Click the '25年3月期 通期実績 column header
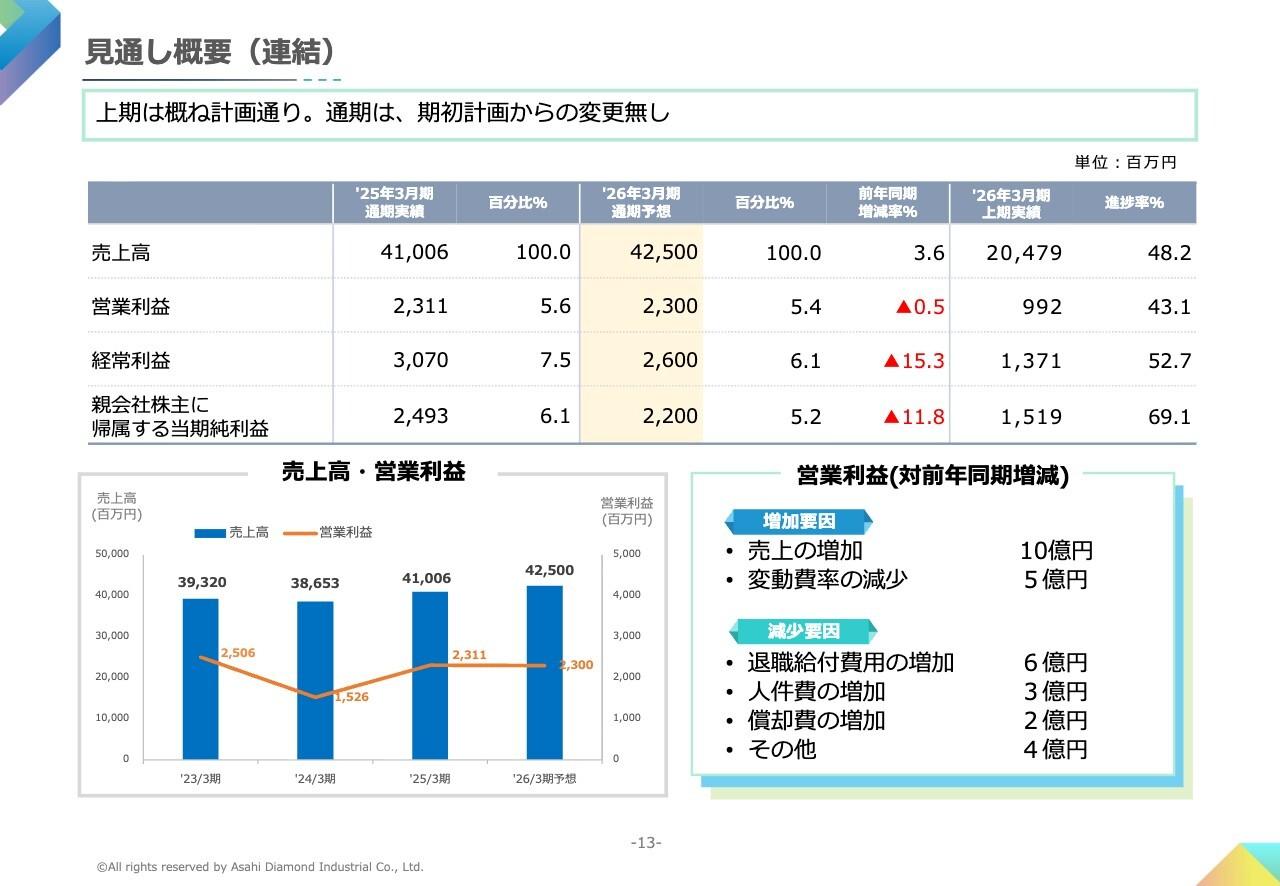Viewport: 1280px width, 886px height. [395, 201]
